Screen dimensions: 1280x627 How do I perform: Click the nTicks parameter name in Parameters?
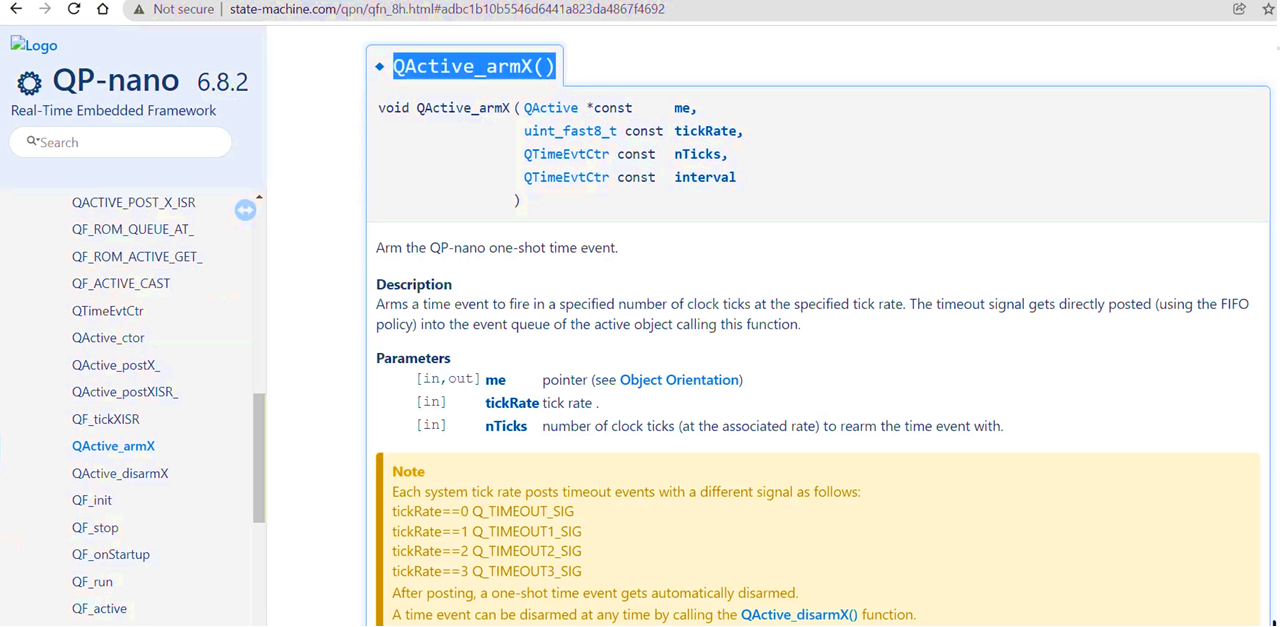point(506,426)
